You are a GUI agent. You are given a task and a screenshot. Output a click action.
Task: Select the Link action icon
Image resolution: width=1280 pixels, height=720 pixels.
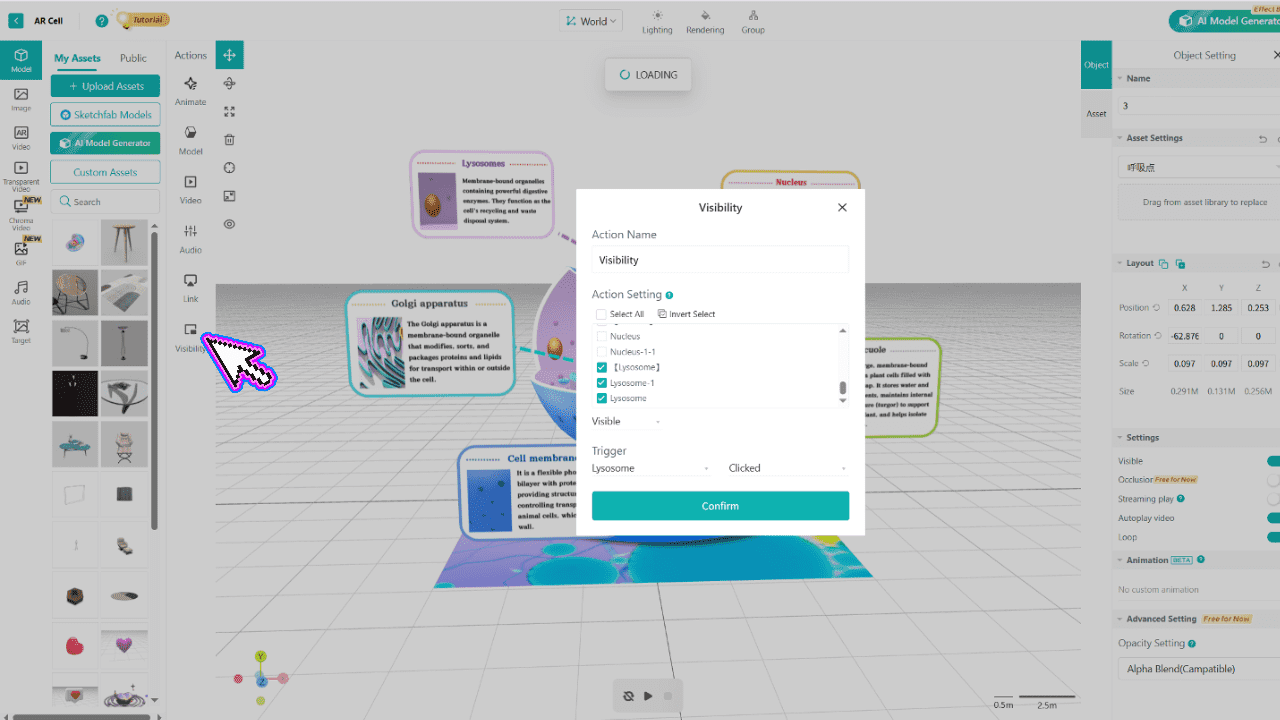pyautogui.click(x=190, y=282)
